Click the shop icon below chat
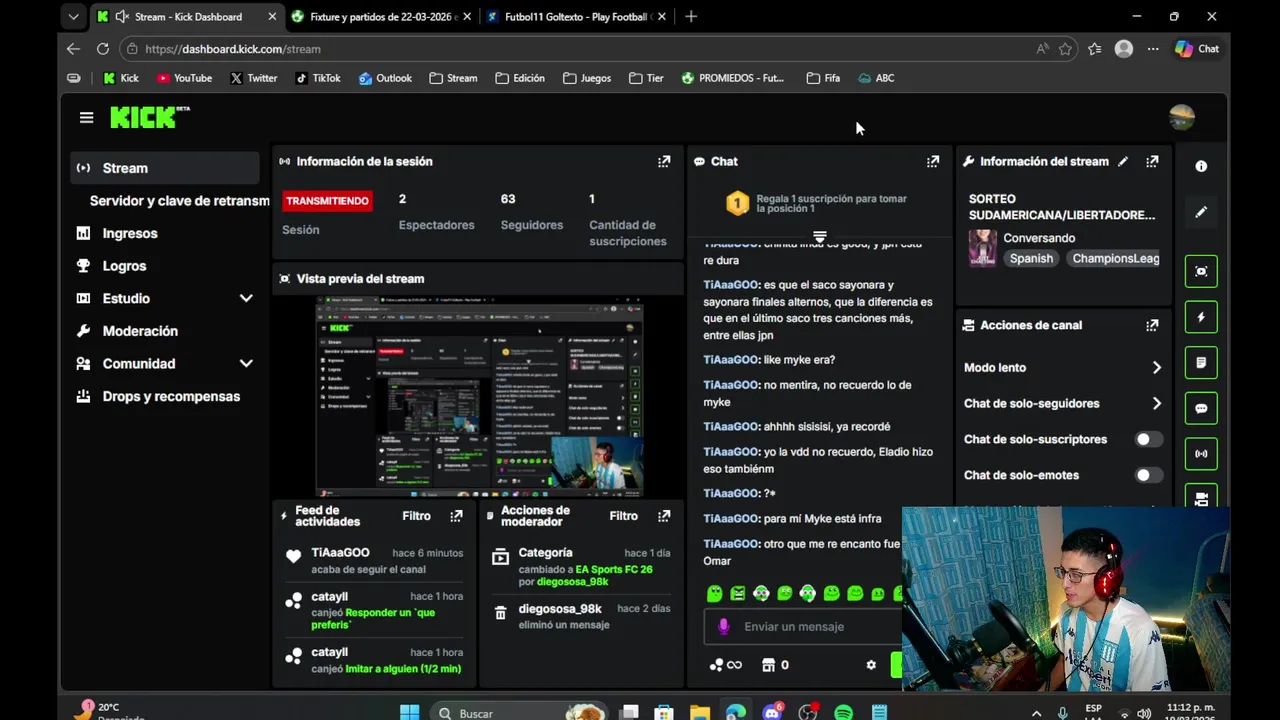Image resolution: width=1280 pixels, height=720 pixels. coord(768,665)
